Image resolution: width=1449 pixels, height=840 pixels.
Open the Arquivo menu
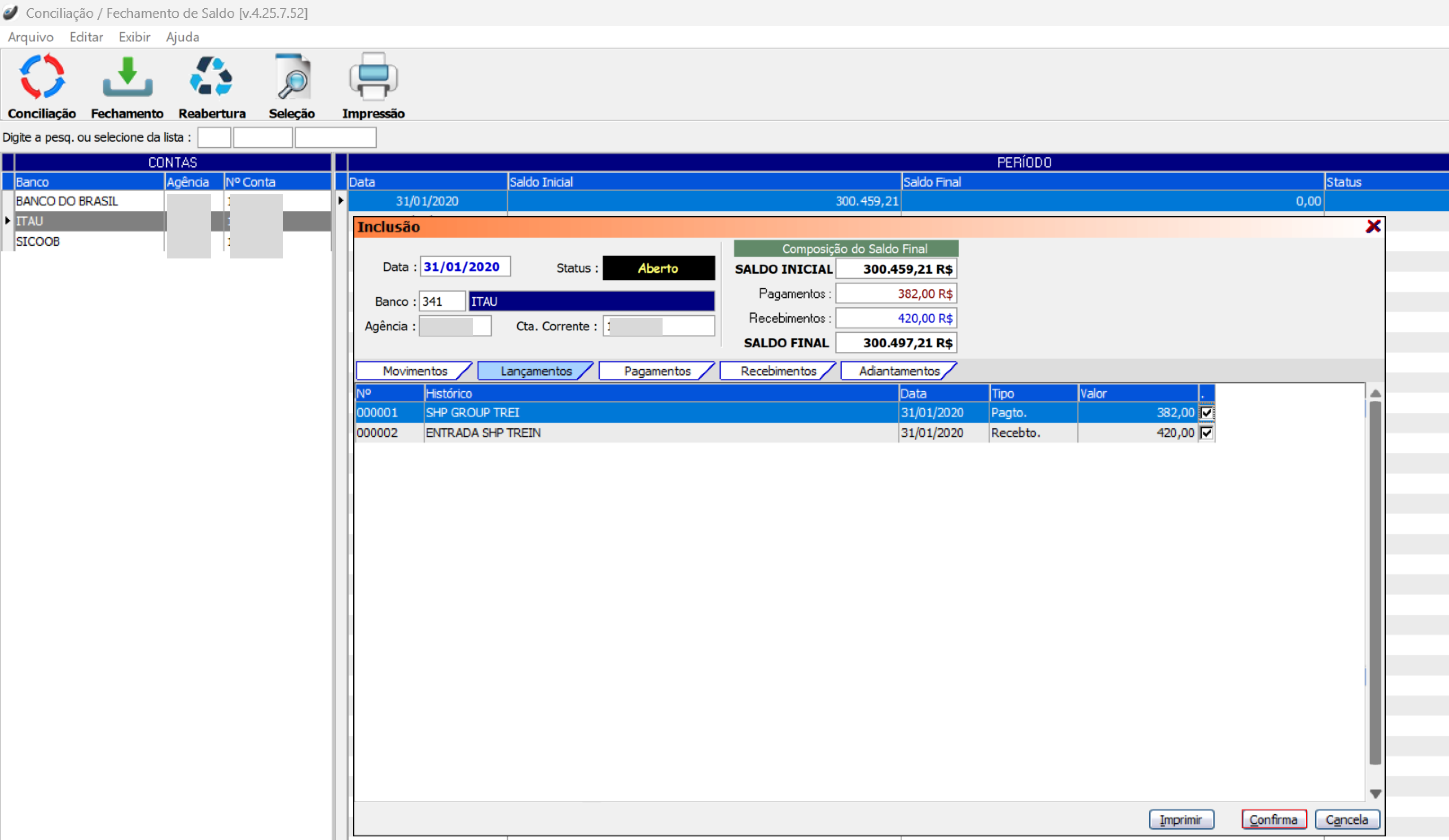31,37
